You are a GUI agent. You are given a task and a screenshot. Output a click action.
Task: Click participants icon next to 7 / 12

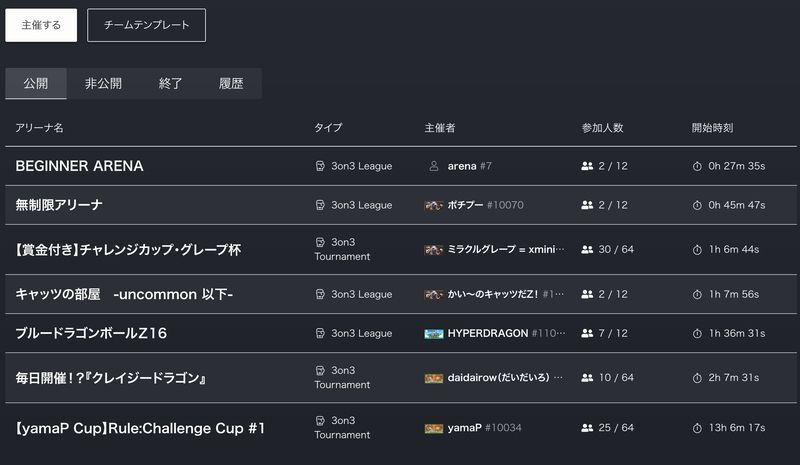click(587, 333)
